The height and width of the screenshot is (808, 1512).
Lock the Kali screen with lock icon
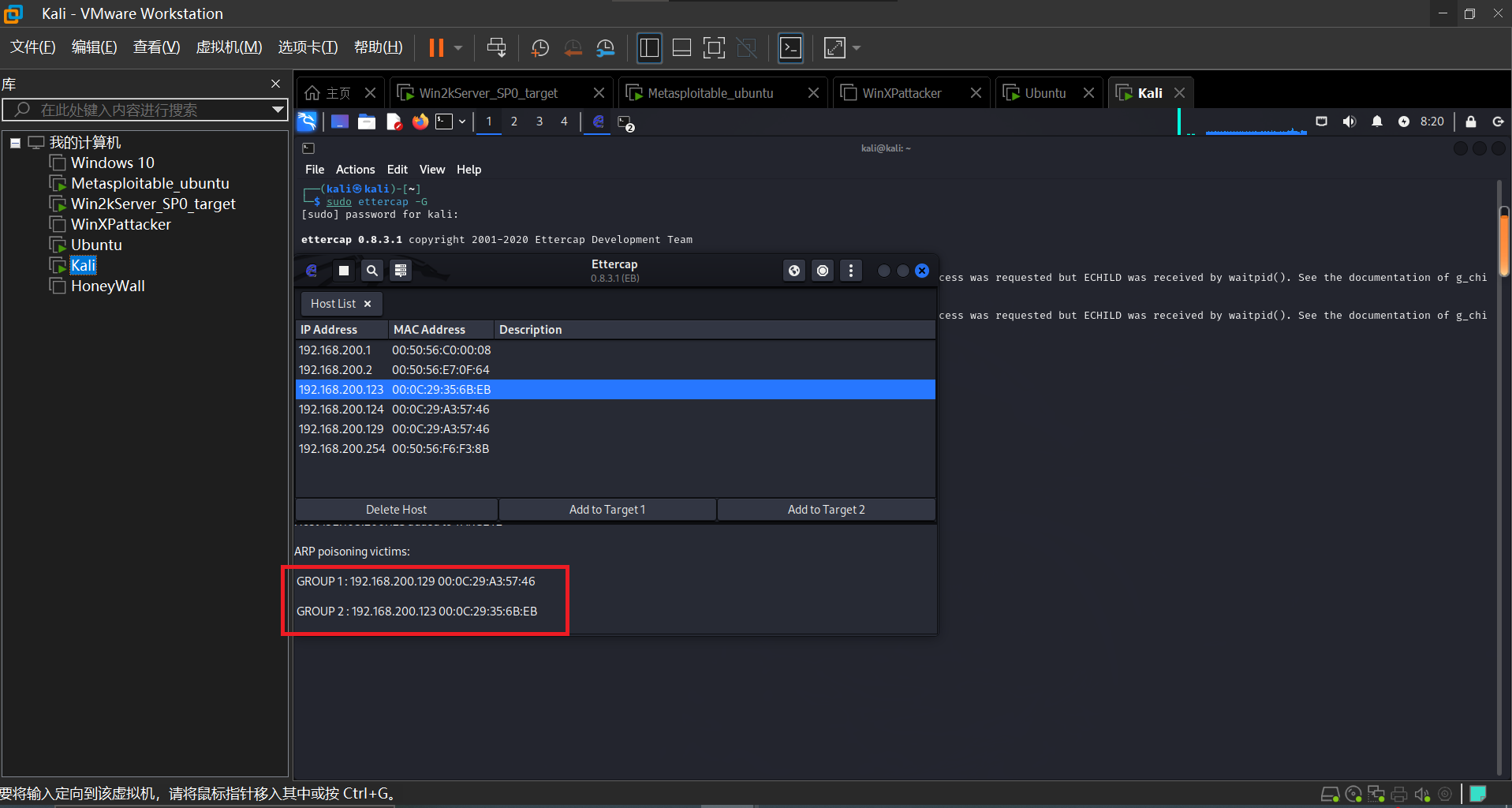(1471, 122)
